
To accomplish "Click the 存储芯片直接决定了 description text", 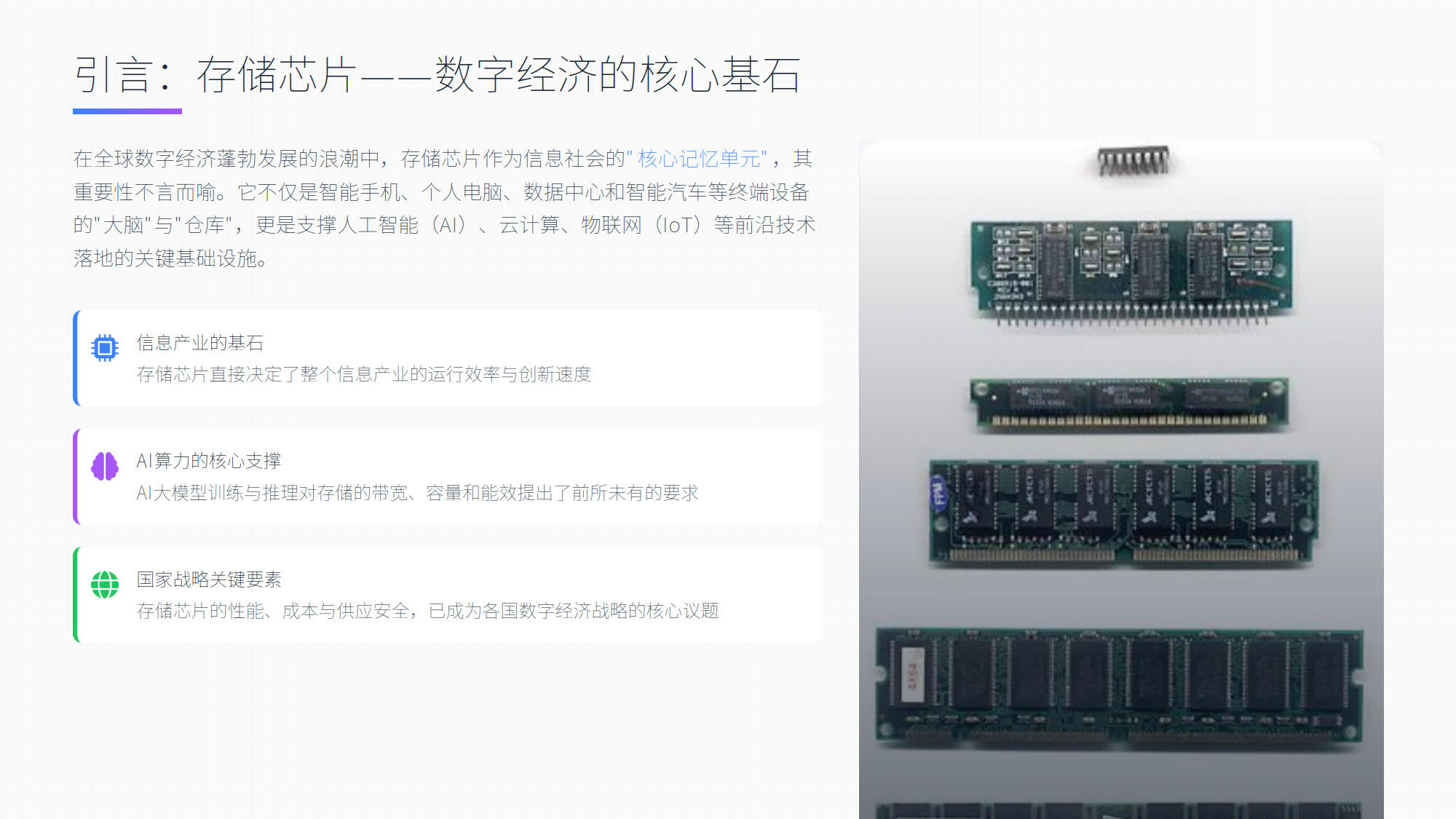I will [363, 374].
